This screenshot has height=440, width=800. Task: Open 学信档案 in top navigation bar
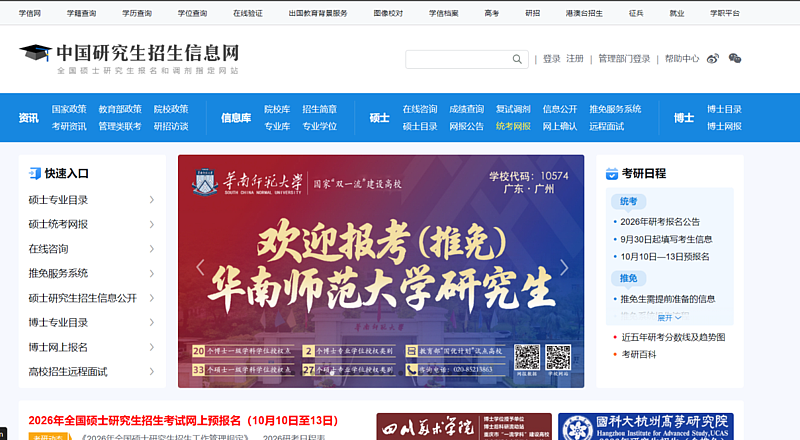pyautogui.click(x=443, y=13)
